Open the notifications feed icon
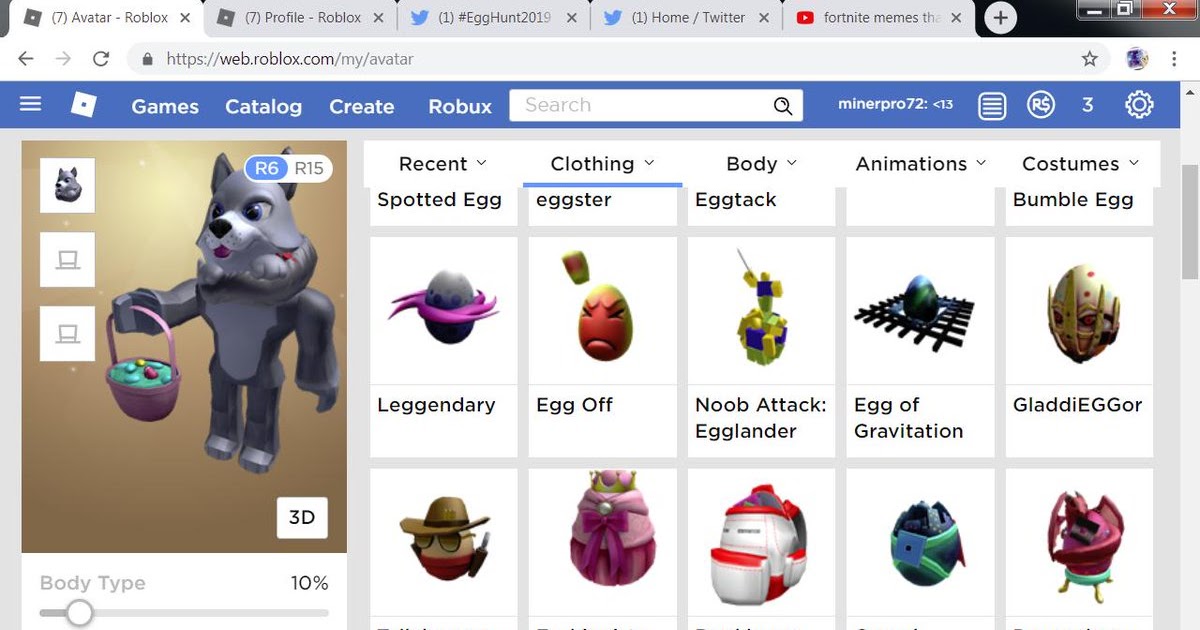Viewport: 1200px width, 630px height. [992, 105]
